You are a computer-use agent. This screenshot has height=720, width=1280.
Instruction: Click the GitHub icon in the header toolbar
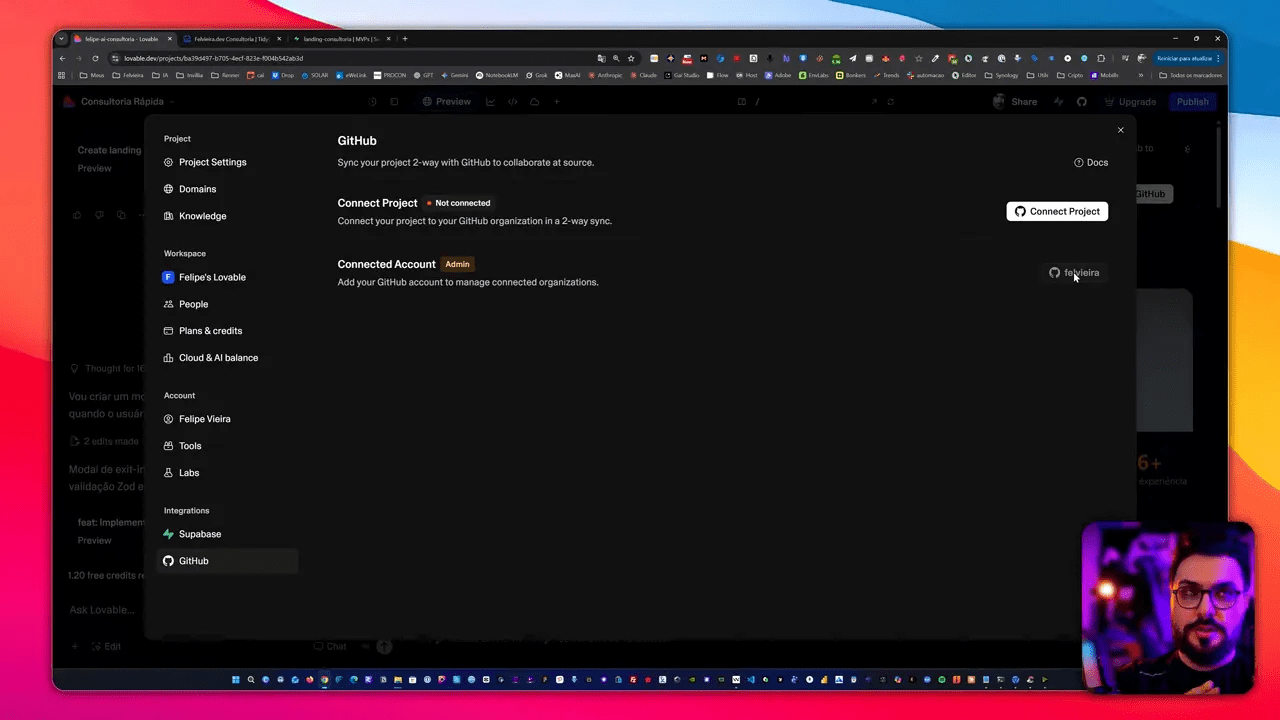pos(1081,102)
